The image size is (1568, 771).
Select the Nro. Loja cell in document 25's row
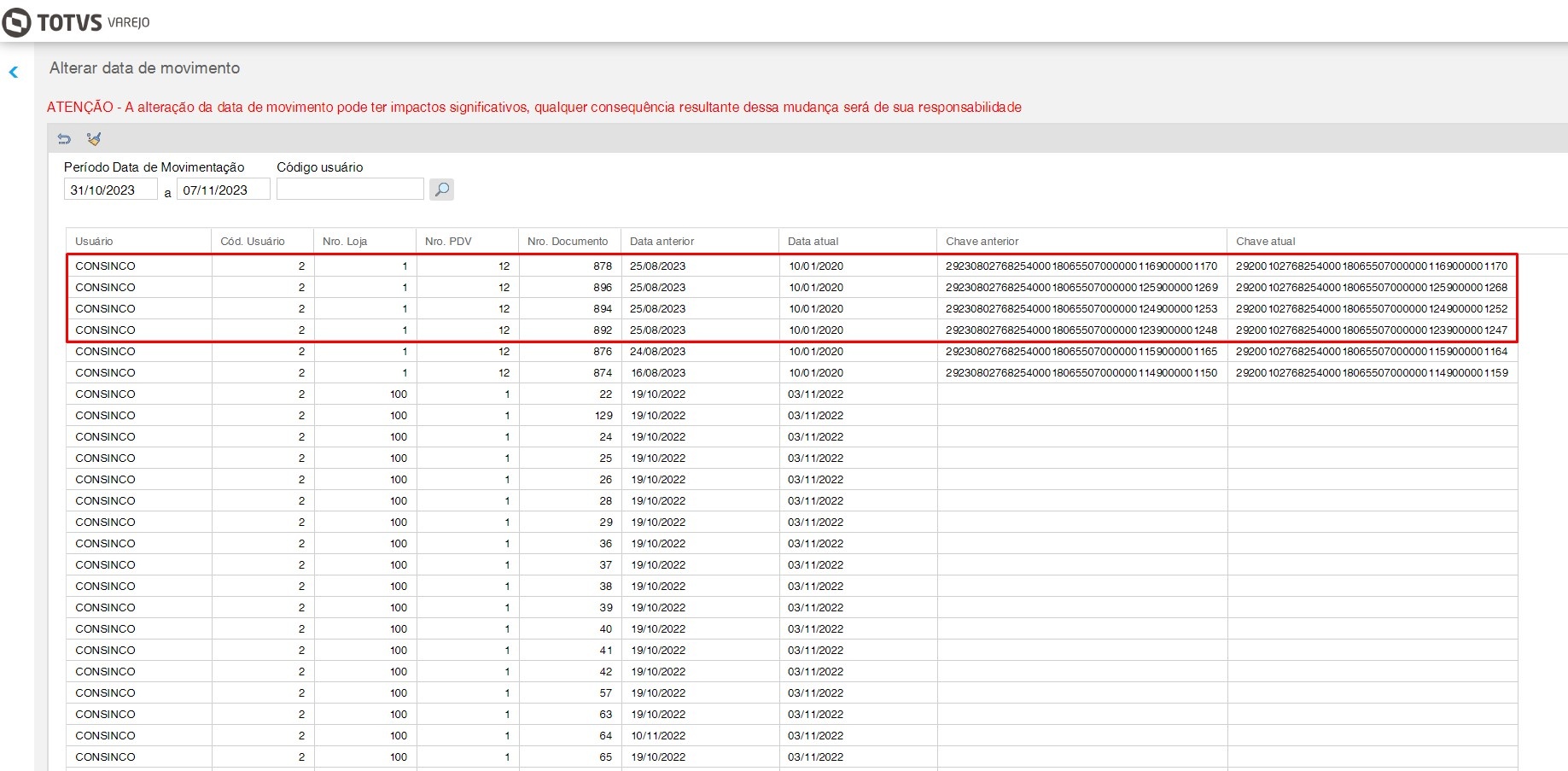click(x=365, y=458)
